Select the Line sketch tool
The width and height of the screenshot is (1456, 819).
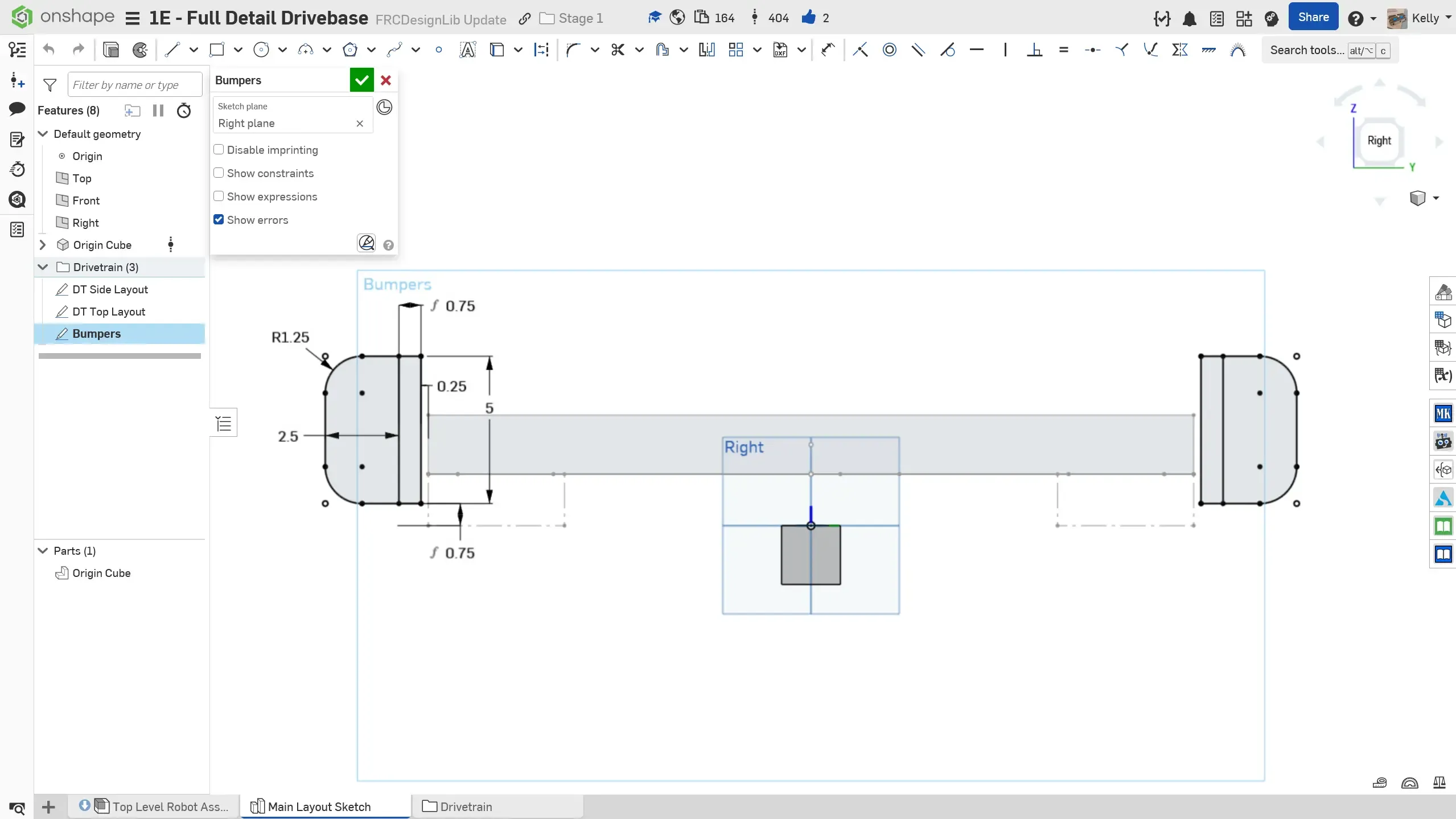pyautogui.click(x=172, y=50)
